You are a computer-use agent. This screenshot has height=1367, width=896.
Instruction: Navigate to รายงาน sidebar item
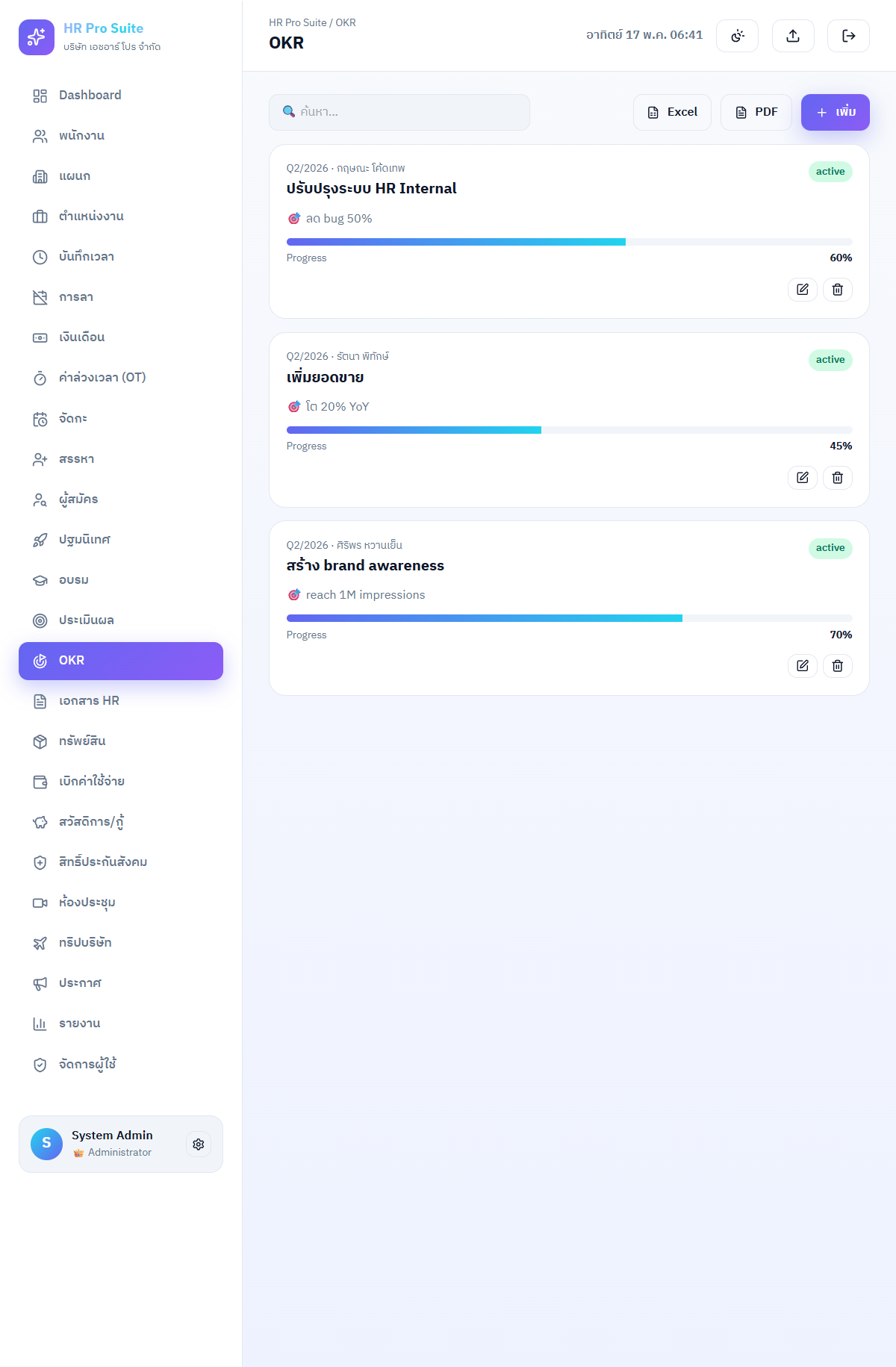[x=121, y=1024]
